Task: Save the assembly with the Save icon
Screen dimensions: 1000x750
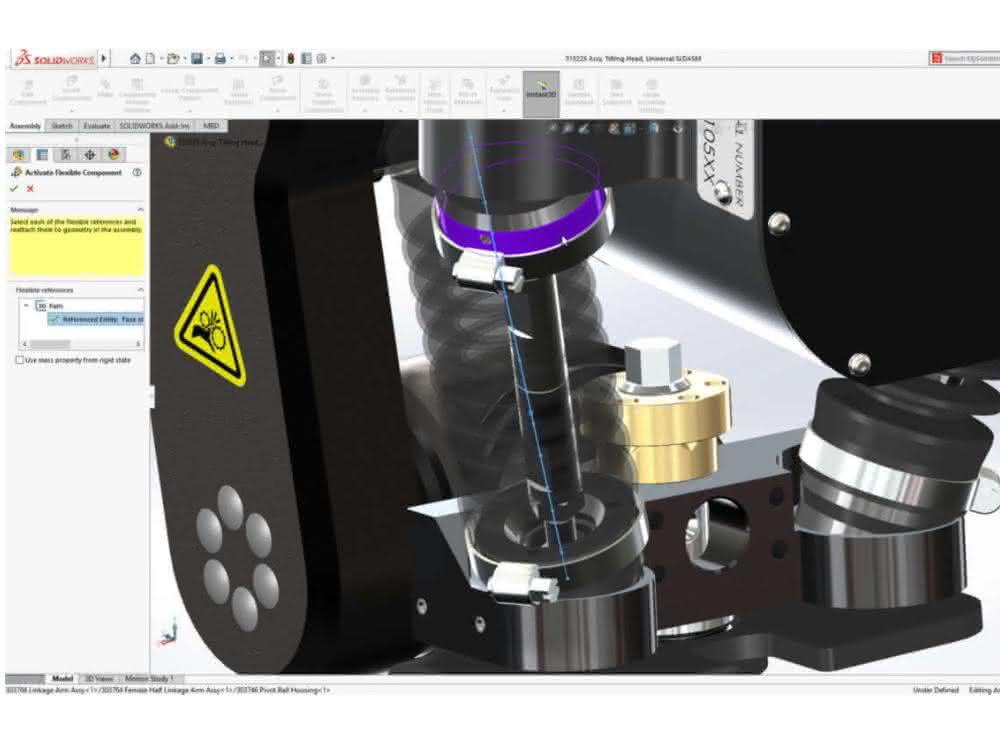Action: pyautogui.click(x=197, y=59)
